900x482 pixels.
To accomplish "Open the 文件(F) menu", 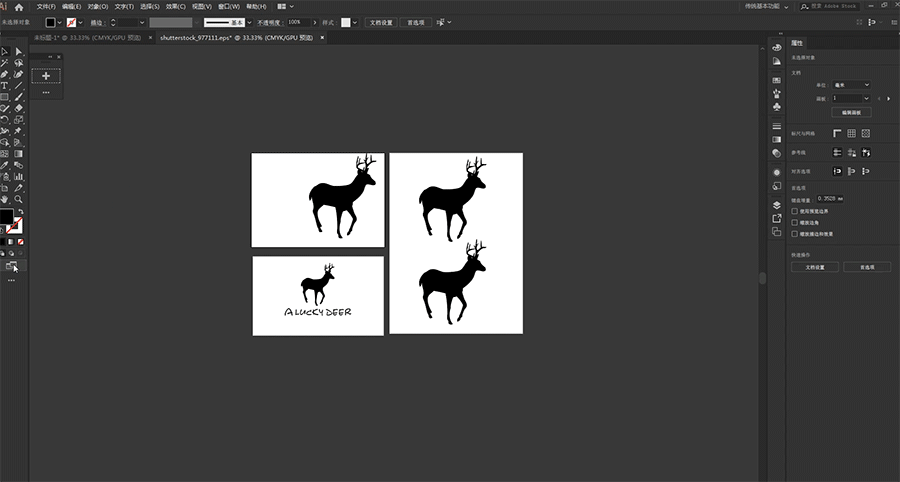I will pyautogui.click(x=45, y=6).
